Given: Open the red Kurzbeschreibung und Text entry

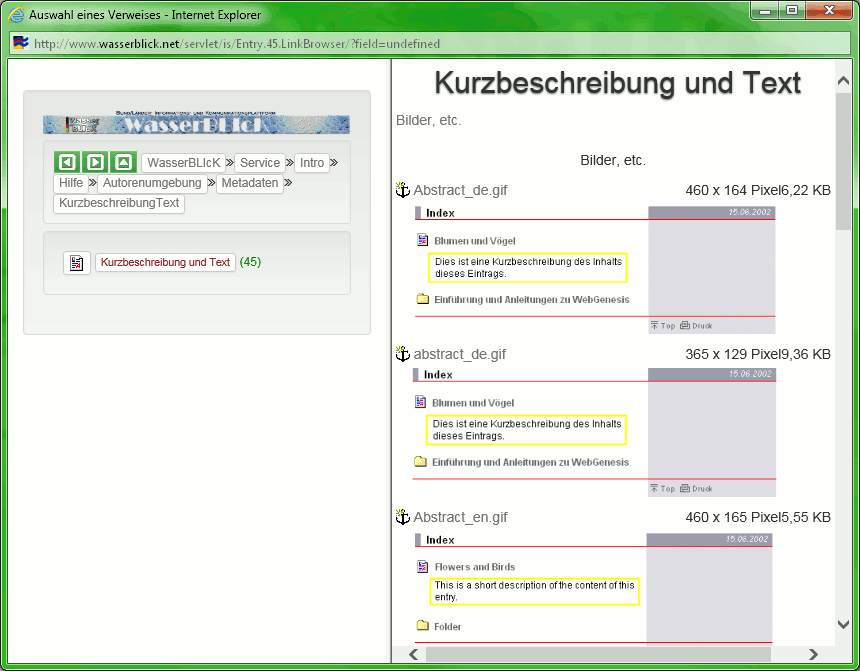Looking at the screenshot, I should click(x=165, y=263).
